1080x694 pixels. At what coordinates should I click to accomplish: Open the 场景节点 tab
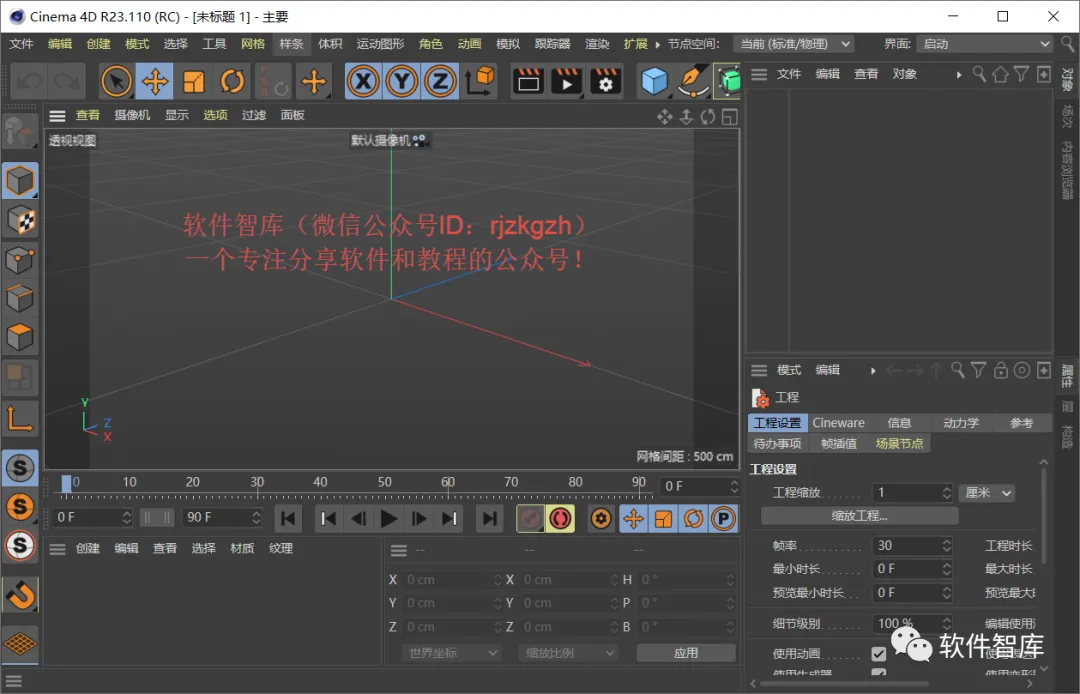click(x=900, y=443)
